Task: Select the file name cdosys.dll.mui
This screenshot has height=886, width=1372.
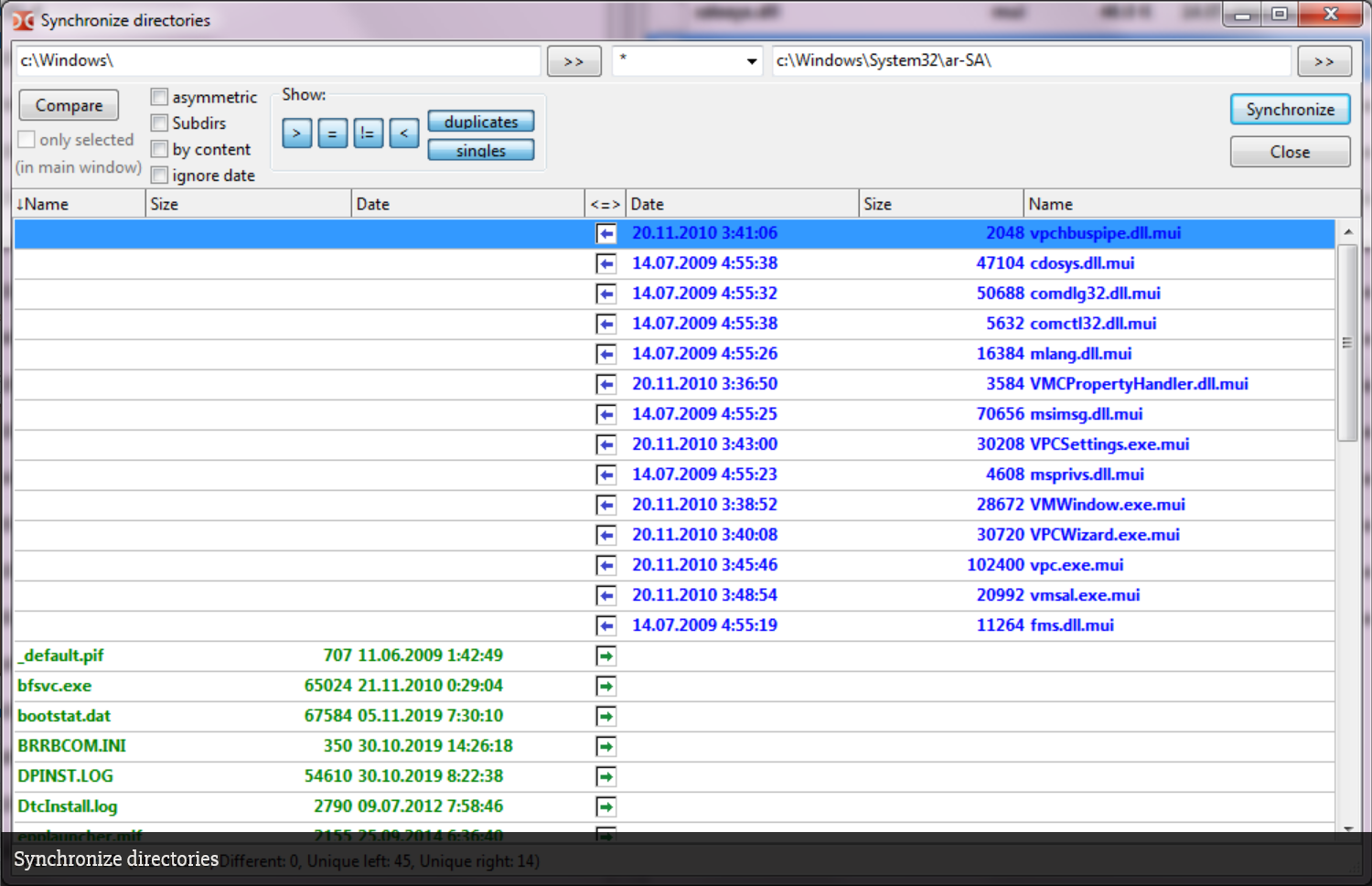Action: (1082, 263)
